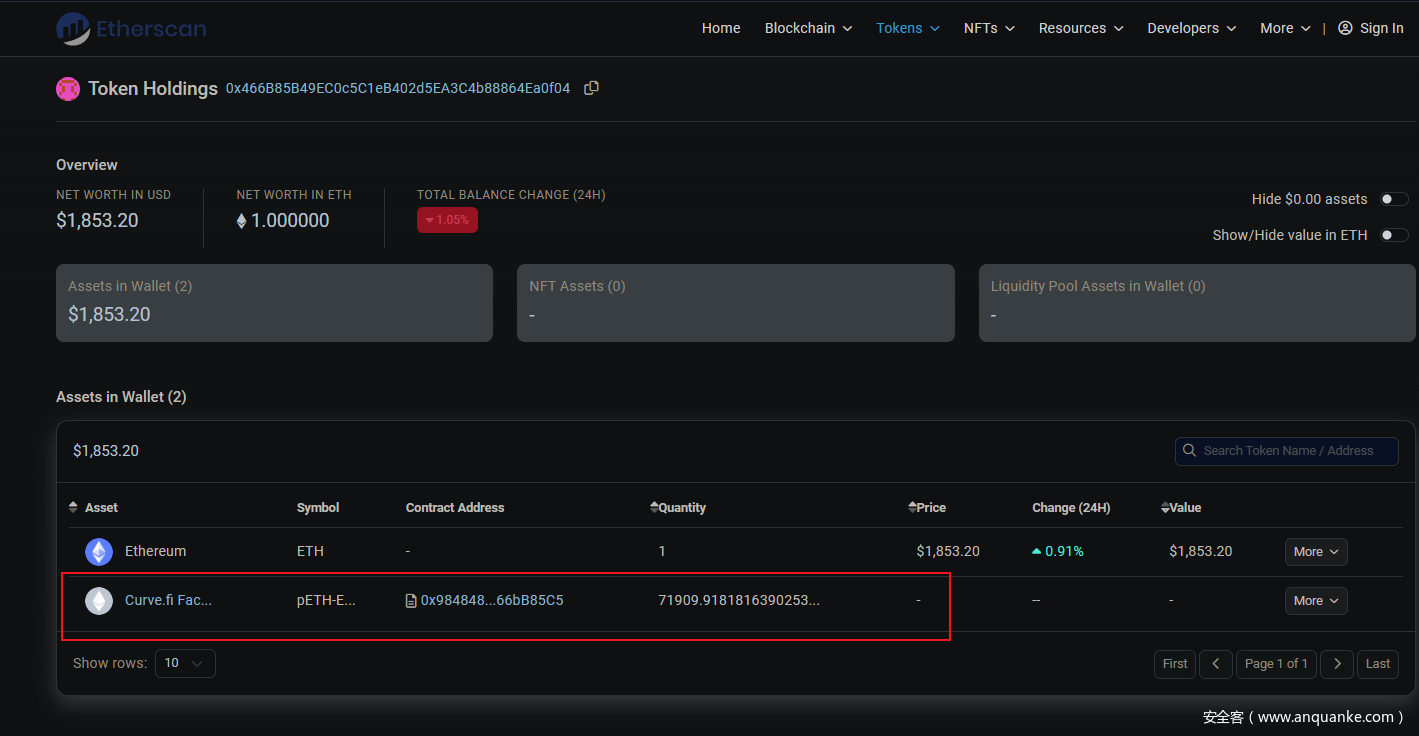The width and height of the screenshot is (1419, 736).
Task: Click the Search Token Name / Address field
Action: click(1287, 451)
